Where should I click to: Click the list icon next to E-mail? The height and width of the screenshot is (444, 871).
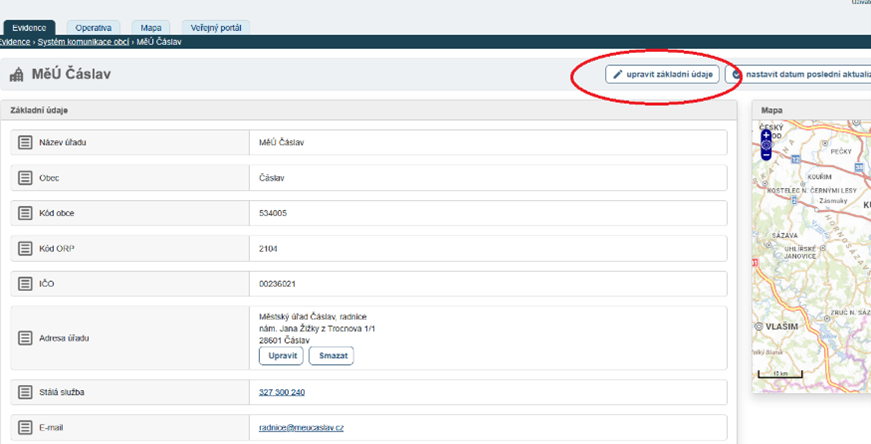tap(25, 427)
